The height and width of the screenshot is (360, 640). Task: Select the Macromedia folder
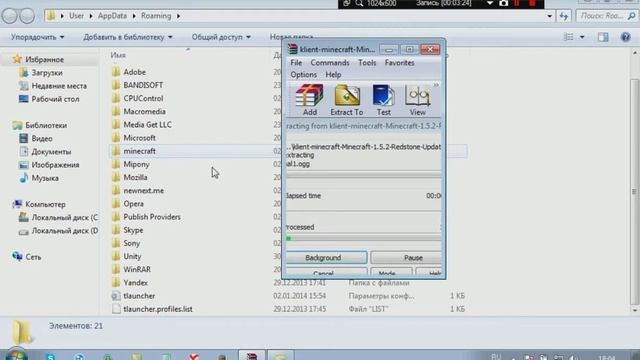coord(144,111)
